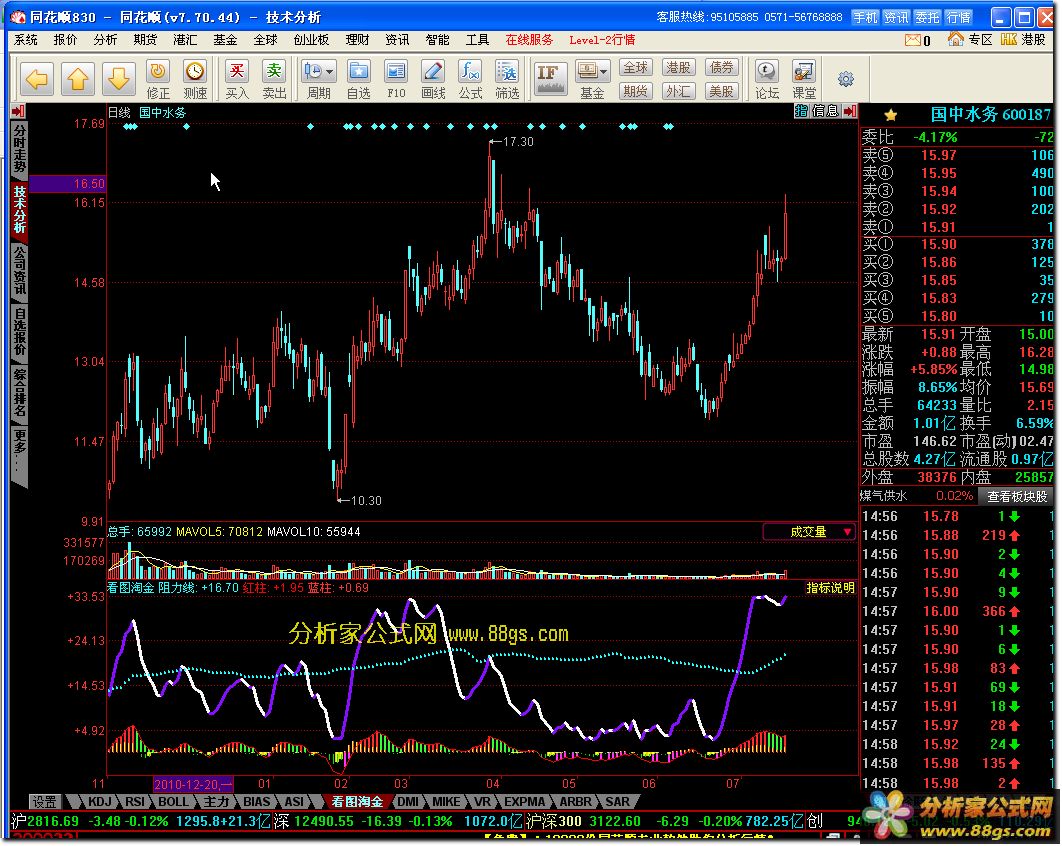Open the 课堂 (classroom) icon
Image resolution: width=1062 pixels, height=846 pixels.
pyautogui.click(x=804, y=79)
